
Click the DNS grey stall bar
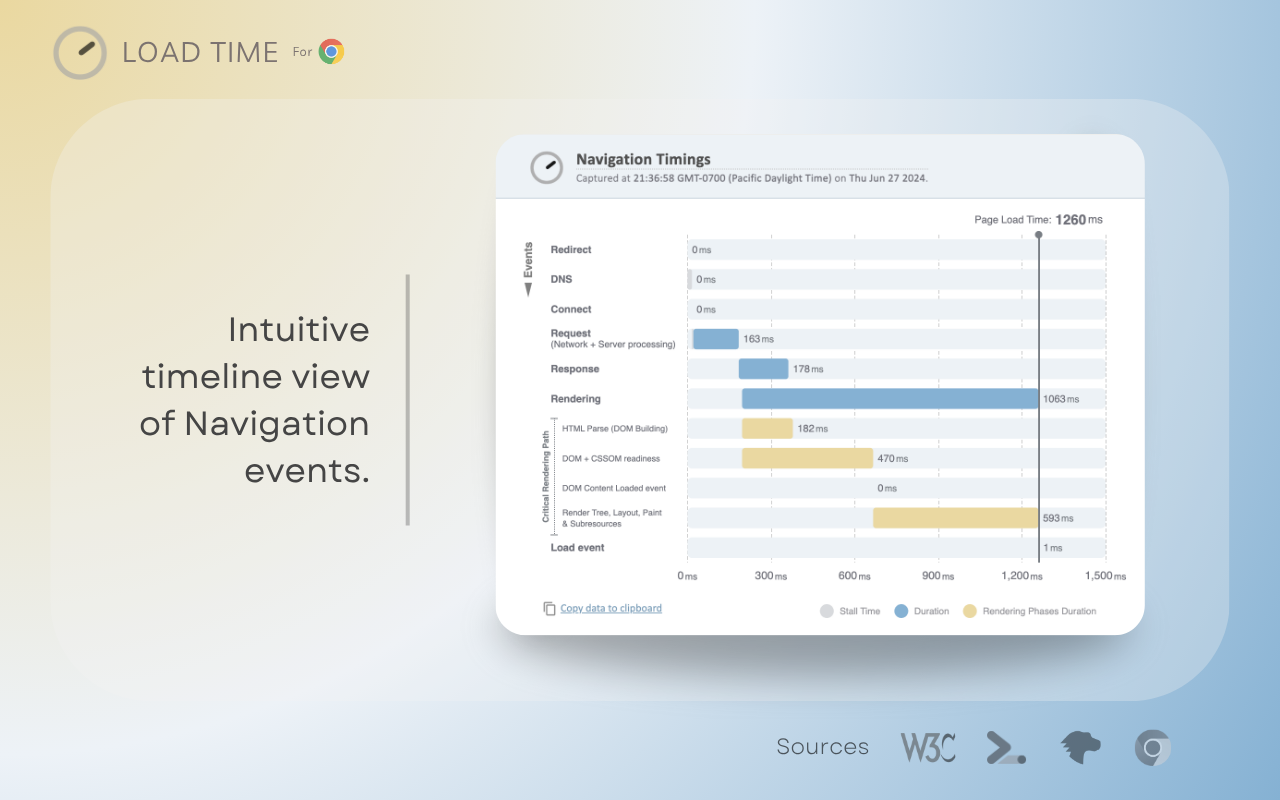(689, 279)
